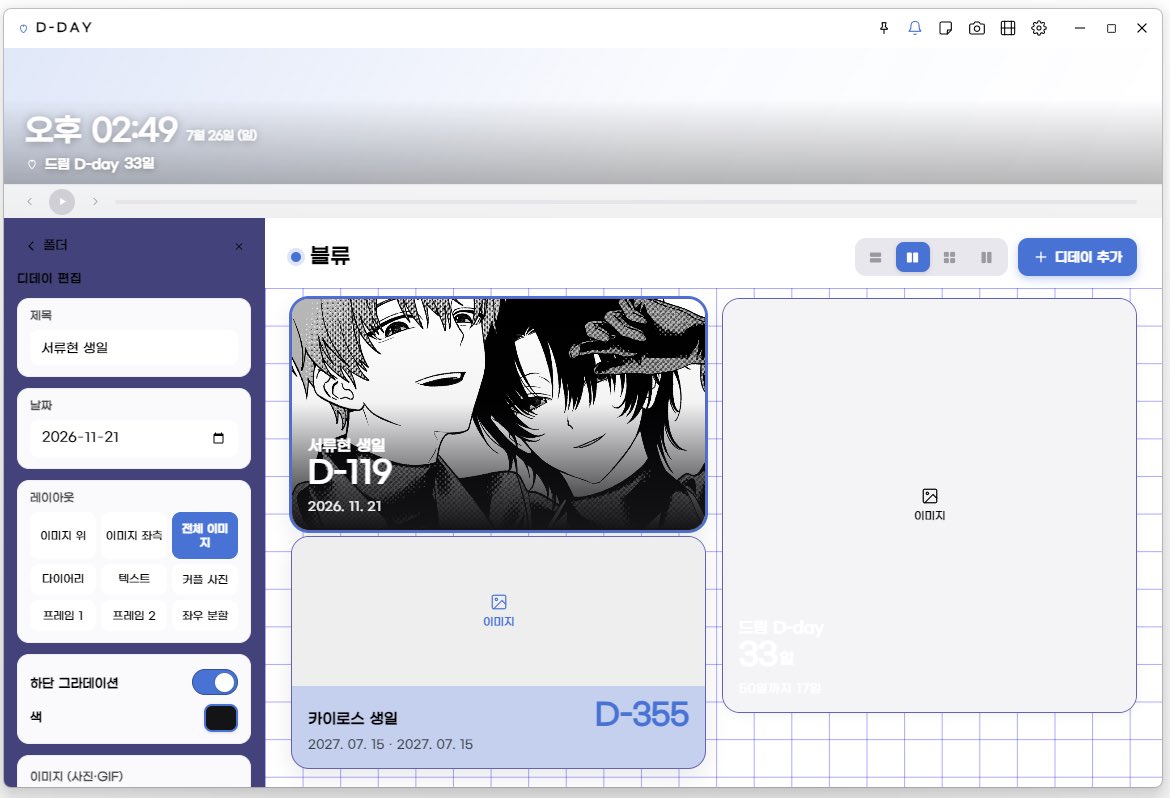Viewport: 1170px width, 798px height.
Task: Click the banner slideshow progress bar
Action: (x=625, y=202)
